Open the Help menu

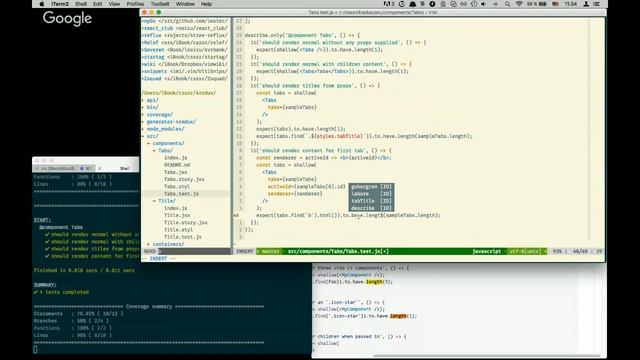206,4
